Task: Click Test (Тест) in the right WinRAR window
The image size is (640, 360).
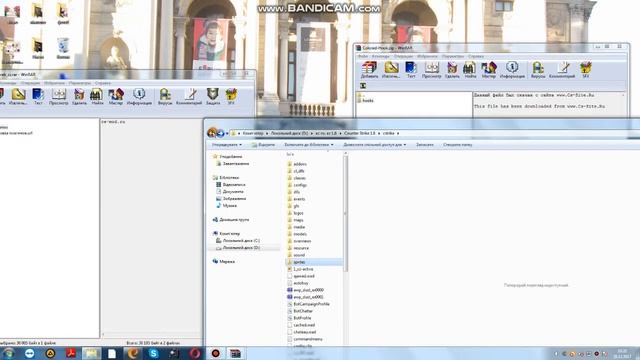Action: [x=411, y=70]
